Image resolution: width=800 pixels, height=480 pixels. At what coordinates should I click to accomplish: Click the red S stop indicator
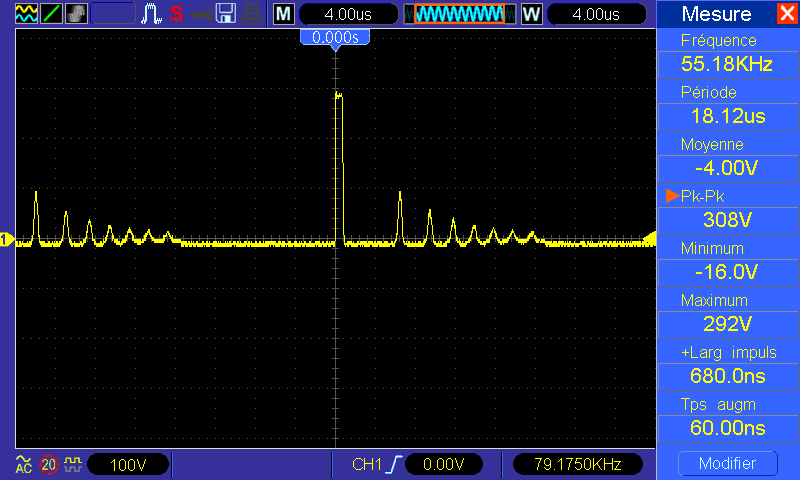click(x=176, y=14)
